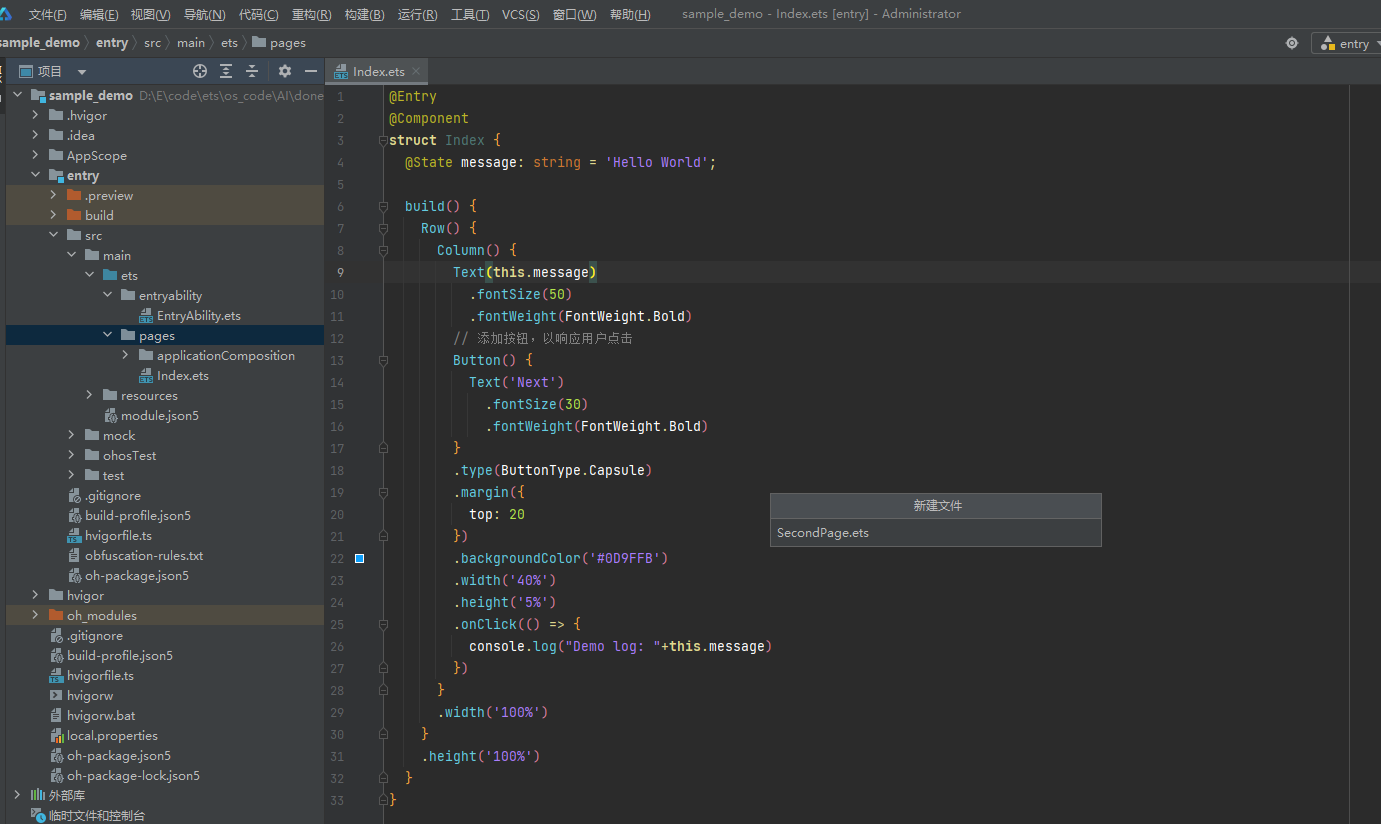Select Index.ets in the pages folder

(x=183, y=376)
